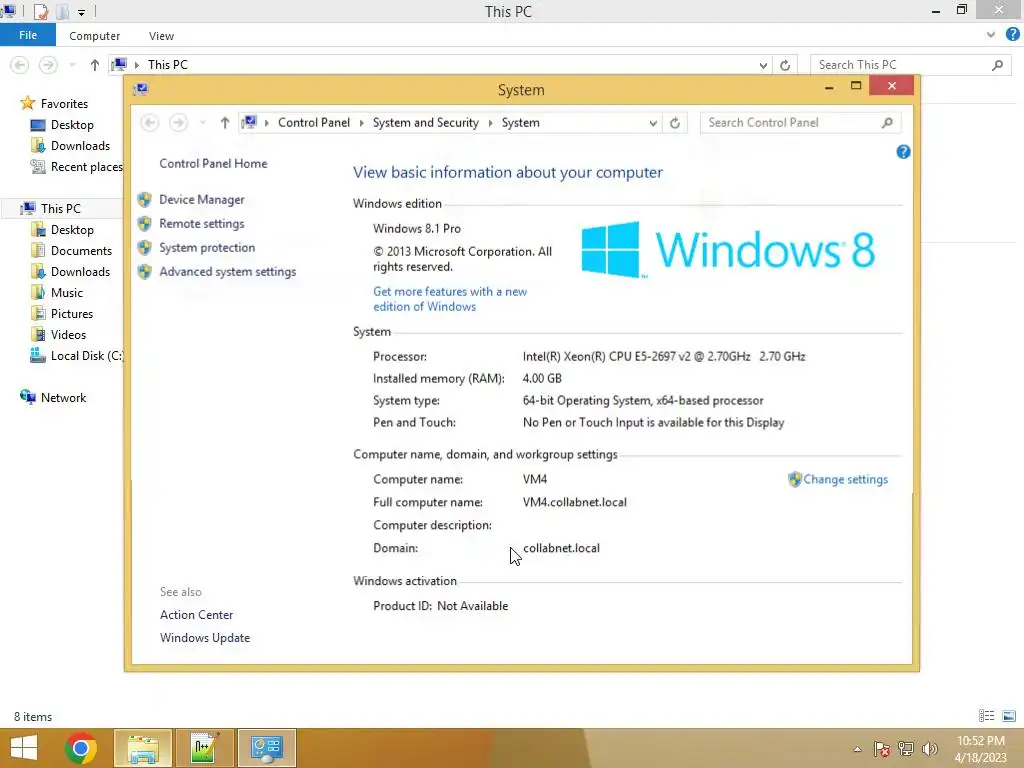Viewport: 1024px width, 768px height.
Task: Select Videos folder under This PC
Action: pos(68,334)
